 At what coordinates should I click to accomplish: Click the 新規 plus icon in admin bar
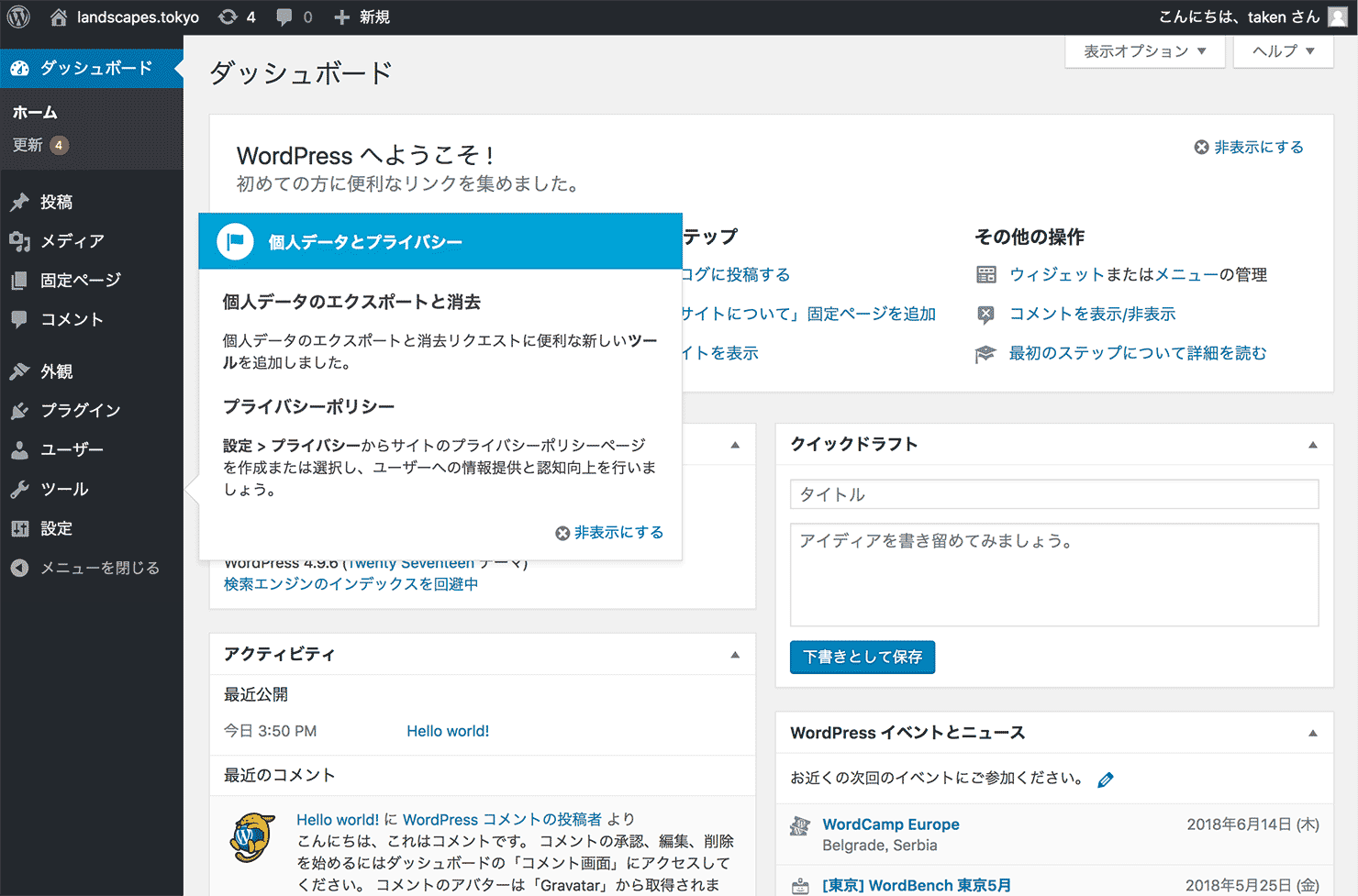[x=341, y=17]
